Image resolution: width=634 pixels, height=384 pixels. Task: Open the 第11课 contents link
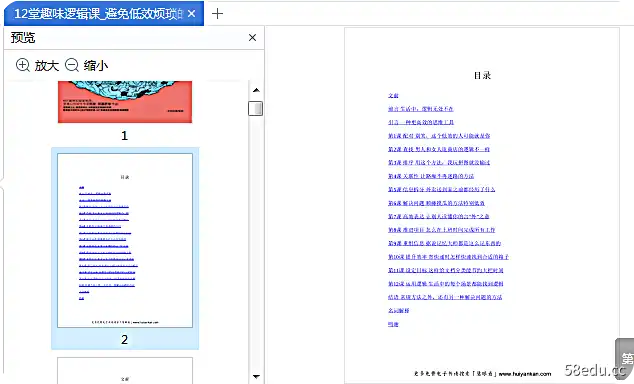coord(446,270)
